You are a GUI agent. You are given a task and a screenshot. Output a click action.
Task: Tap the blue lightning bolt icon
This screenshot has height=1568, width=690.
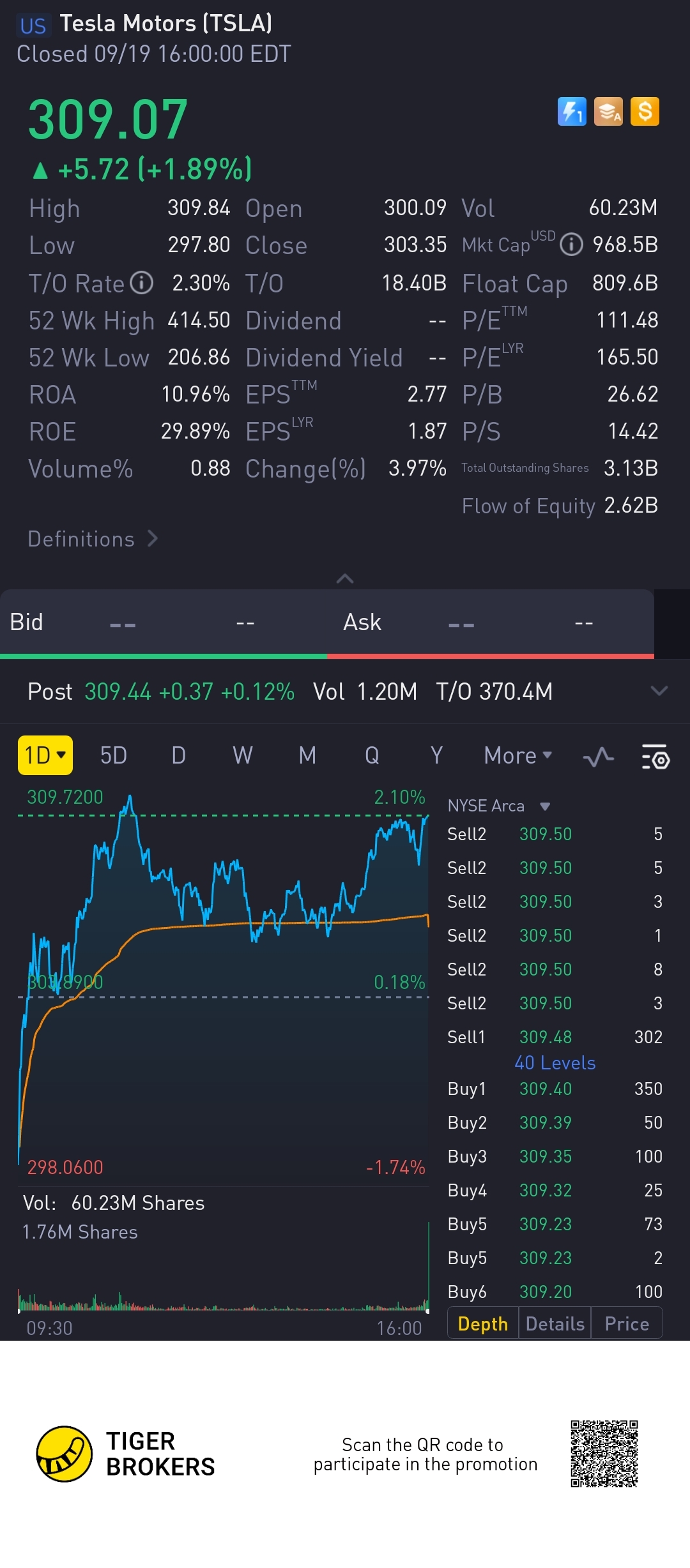(572, 112)
